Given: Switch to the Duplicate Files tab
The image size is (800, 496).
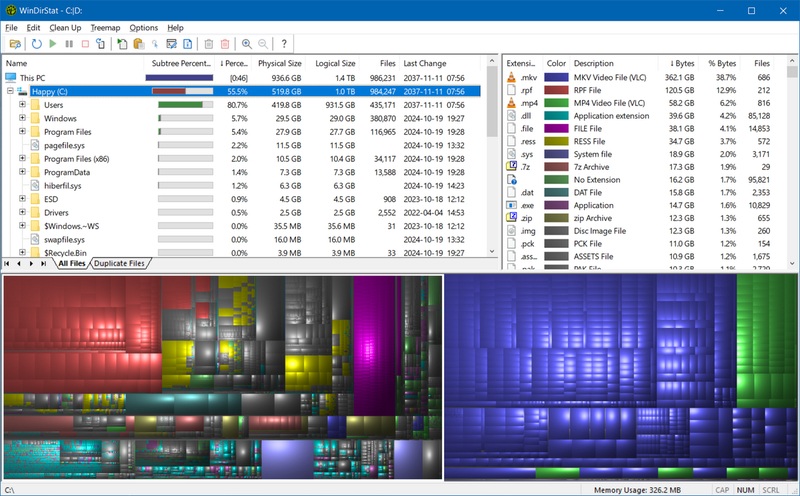Looking at the screenshot, I should (x=120, y=264).
